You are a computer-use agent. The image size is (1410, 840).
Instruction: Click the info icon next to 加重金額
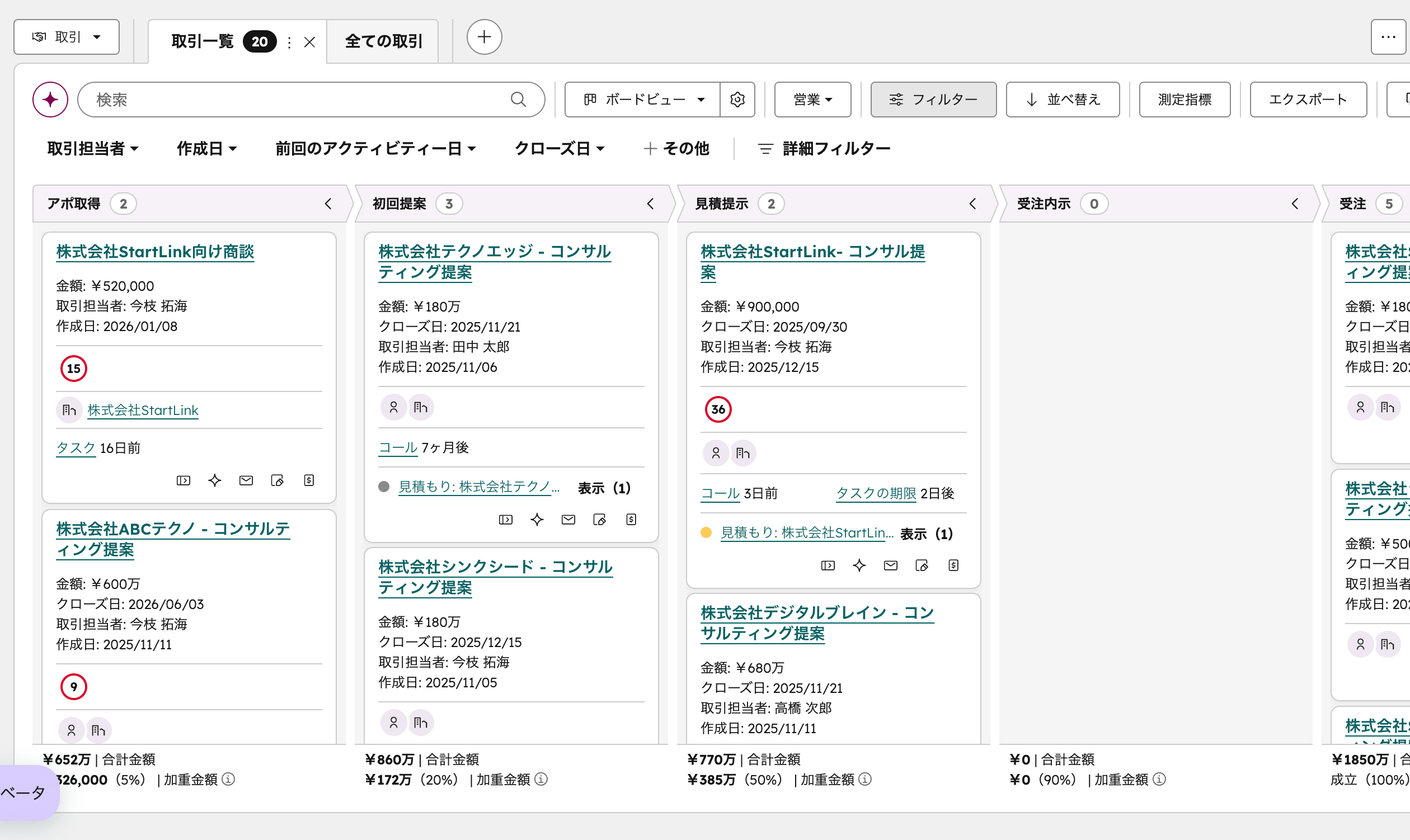(x=228, y=780)
